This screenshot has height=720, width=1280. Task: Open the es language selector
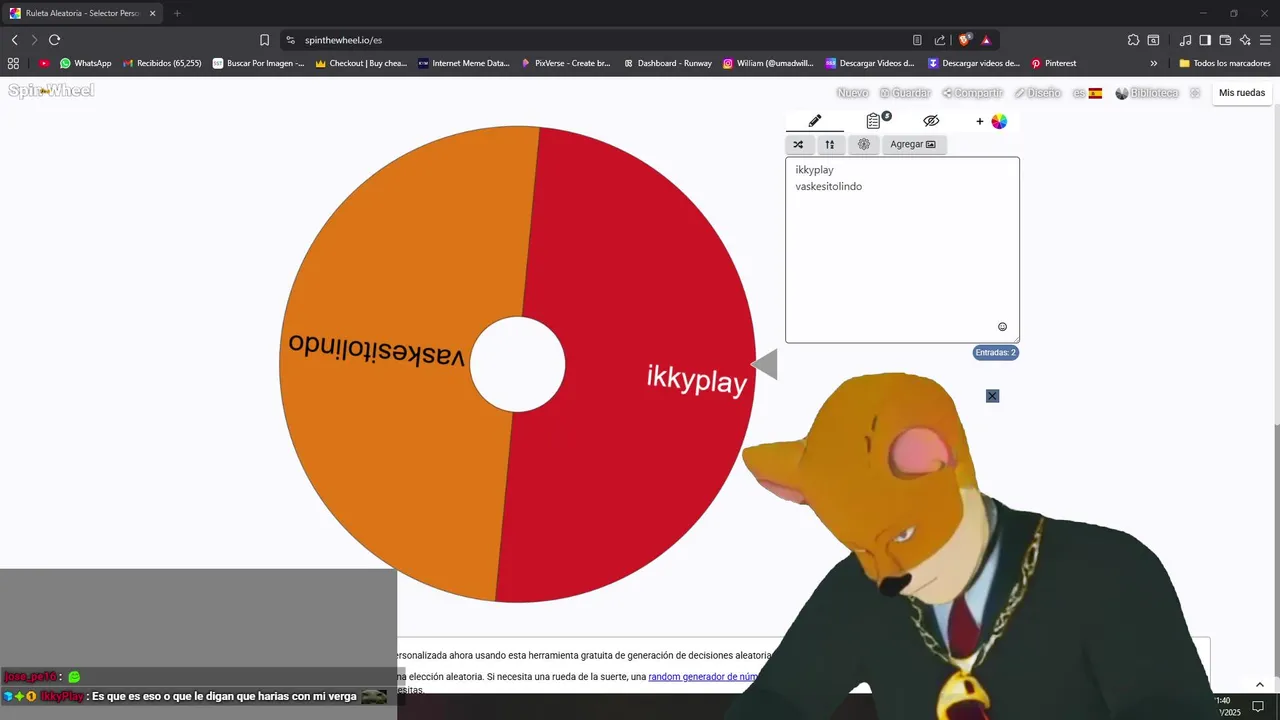pyautogui.click(x=1087, y=93)
